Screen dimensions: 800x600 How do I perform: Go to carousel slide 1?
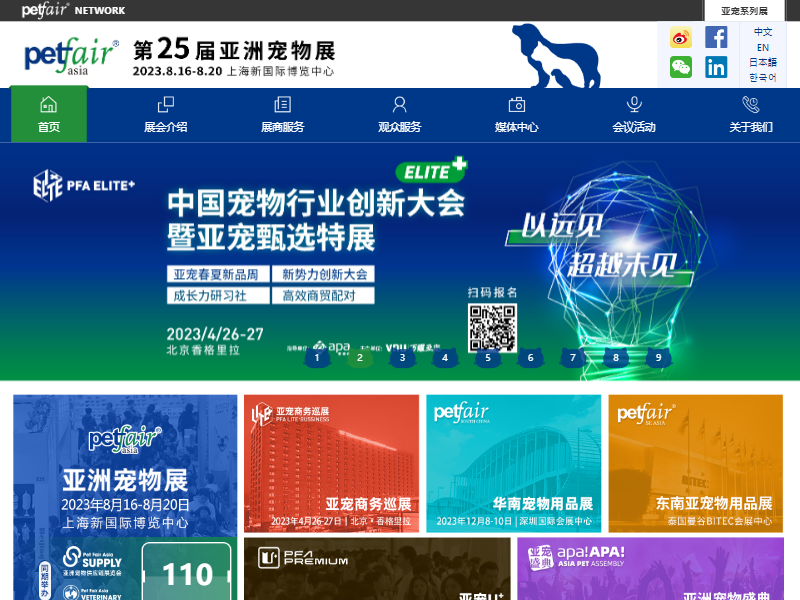(x=317, y=357)
